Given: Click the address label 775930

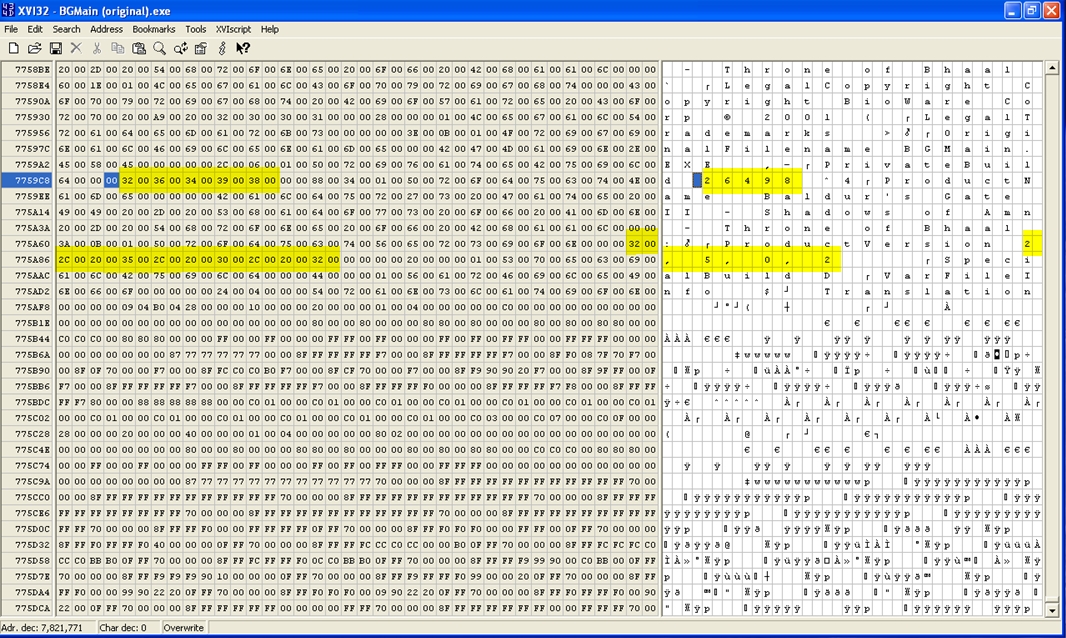Looking at the screenshot, I should click(x=33, y=117).
